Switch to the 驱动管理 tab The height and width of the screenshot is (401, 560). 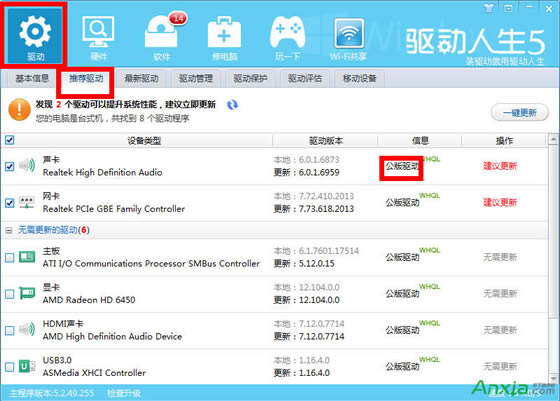click(x=196, y=79)
